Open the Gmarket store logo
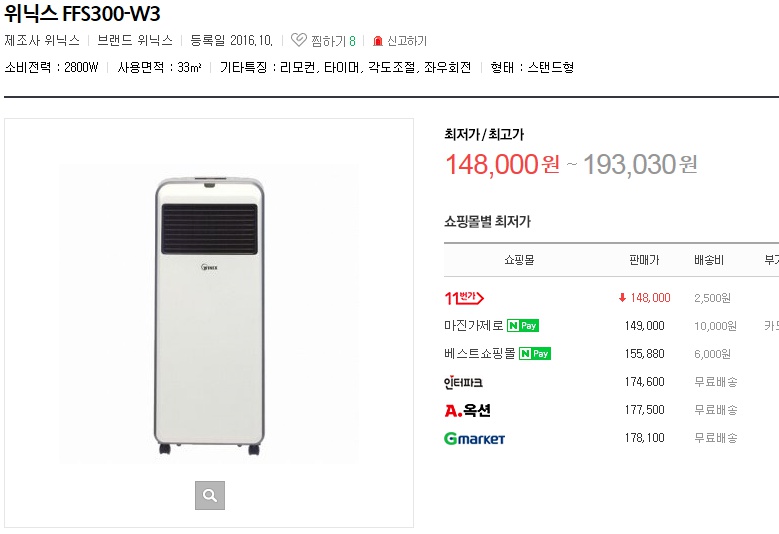 tap(474, 438)
